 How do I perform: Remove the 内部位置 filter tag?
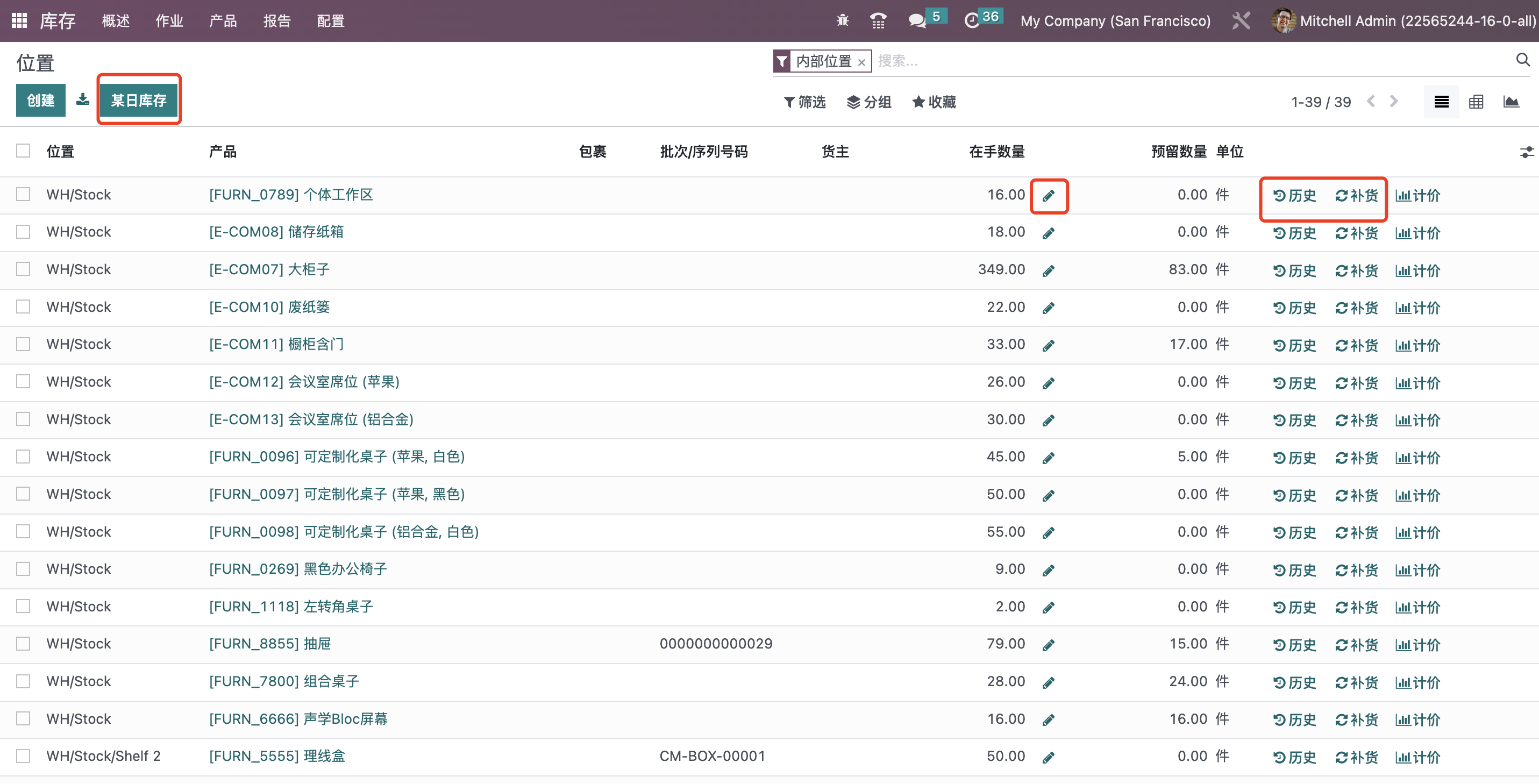tap(861, 62)
